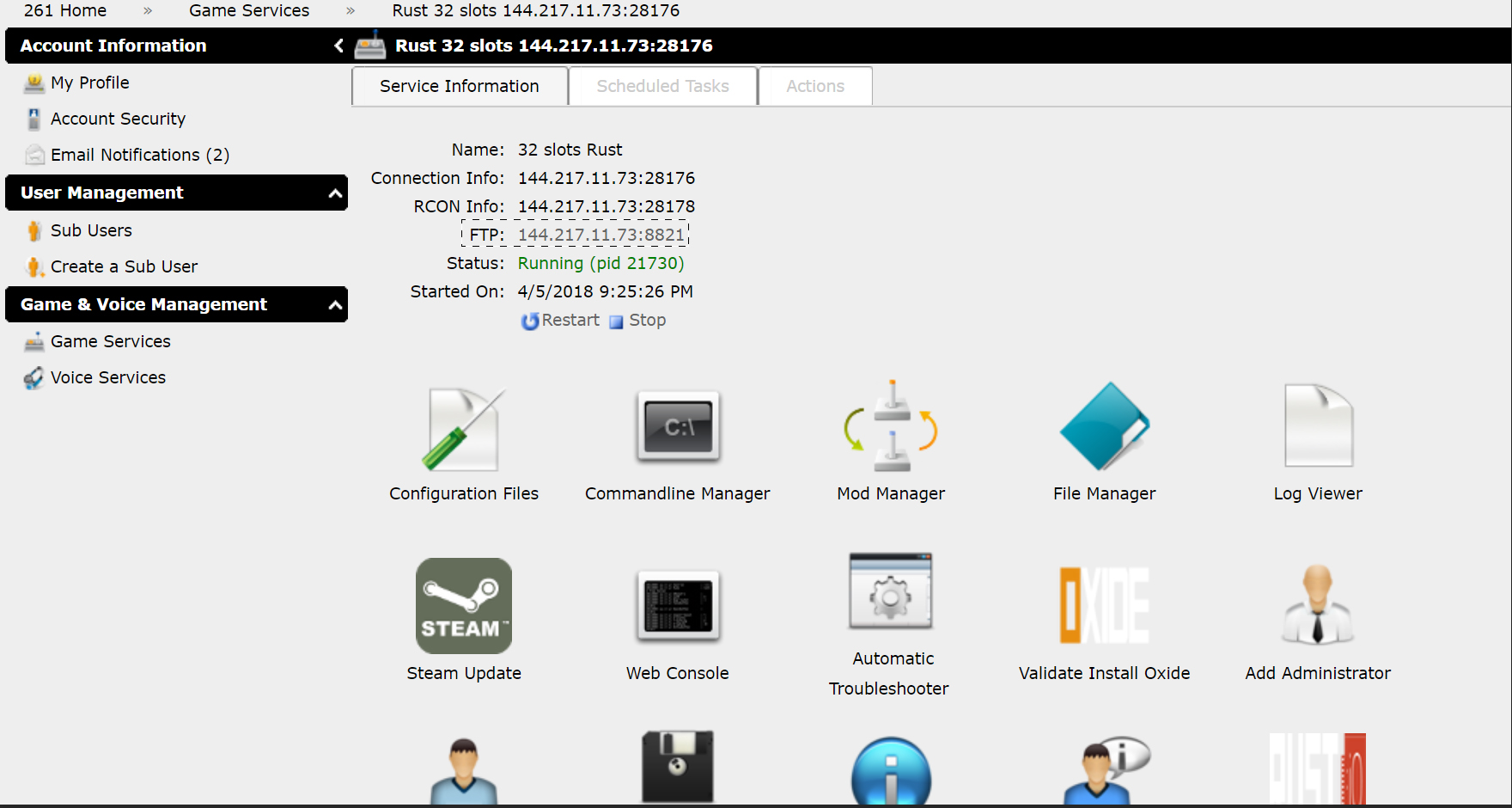1512x808 pixels.
Task: Select Create a Sub User link
Action: point(124,266)
